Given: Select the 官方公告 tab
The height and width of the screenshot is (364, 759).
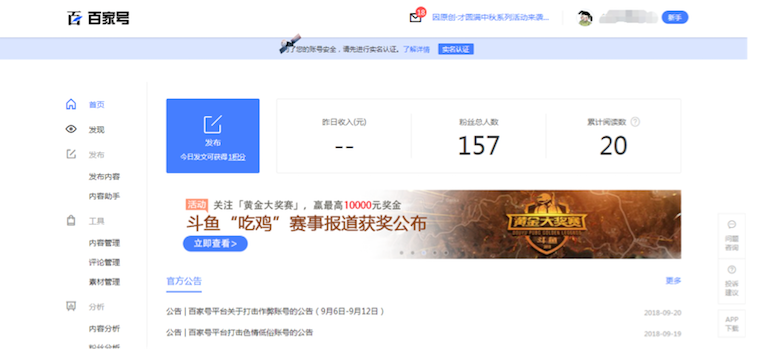Looking at the screenshot, I should point(184,281).
